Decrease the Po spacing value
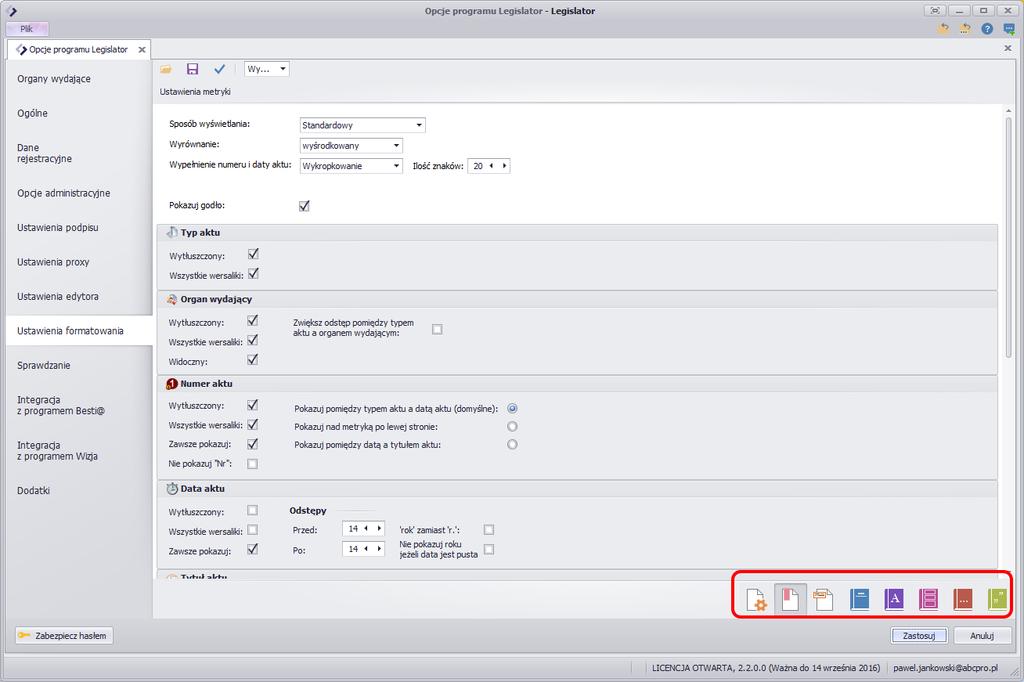 pos(366,549)
